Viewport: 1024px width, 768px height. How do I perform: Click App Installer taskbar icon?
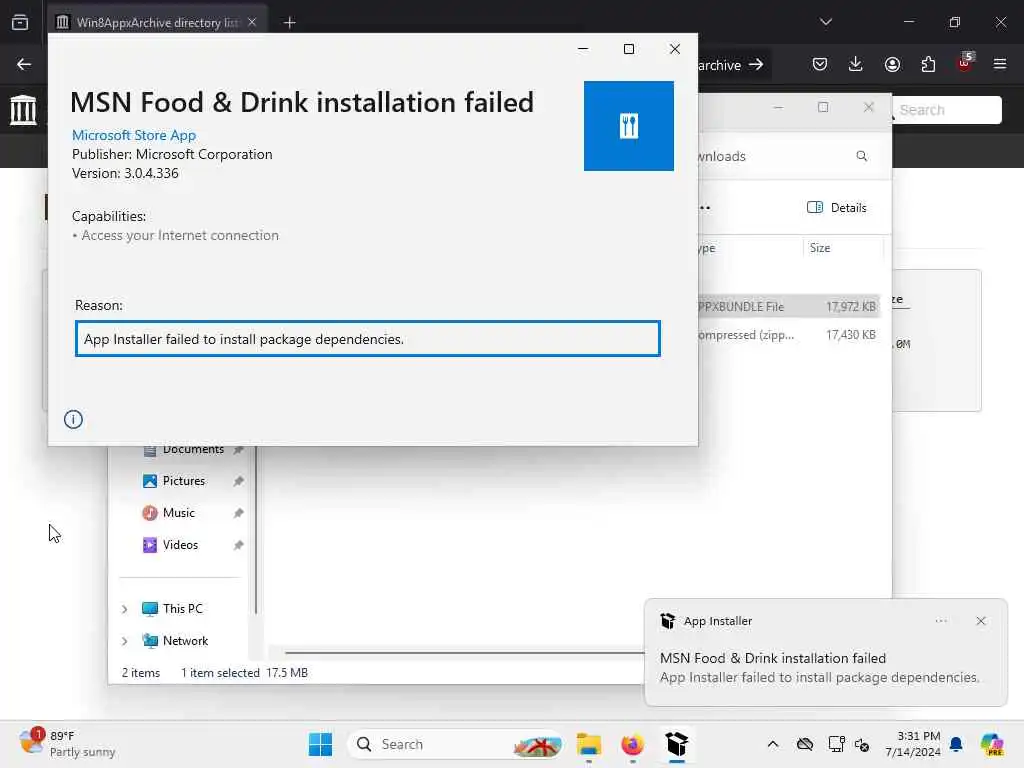[677, 744]
